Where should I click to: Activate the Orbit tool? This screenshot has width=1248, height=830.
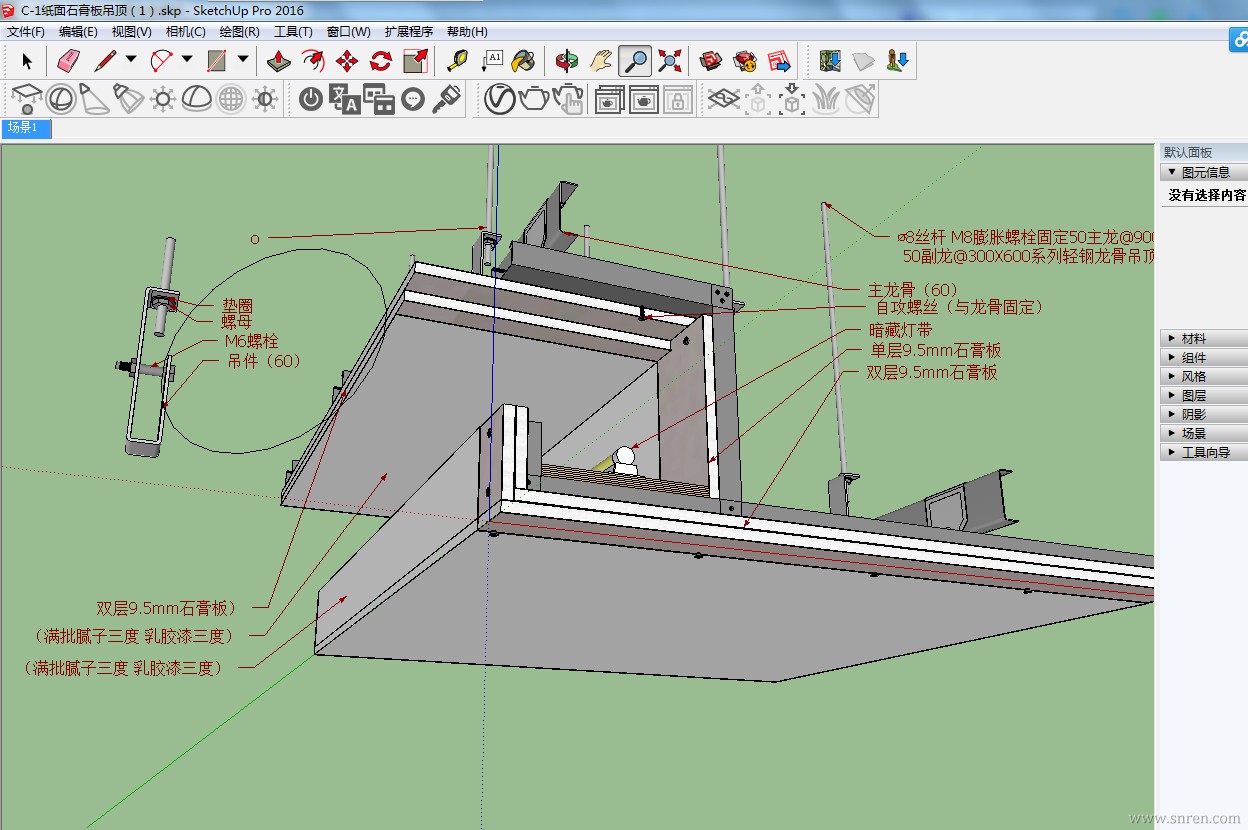pos(567,61)
